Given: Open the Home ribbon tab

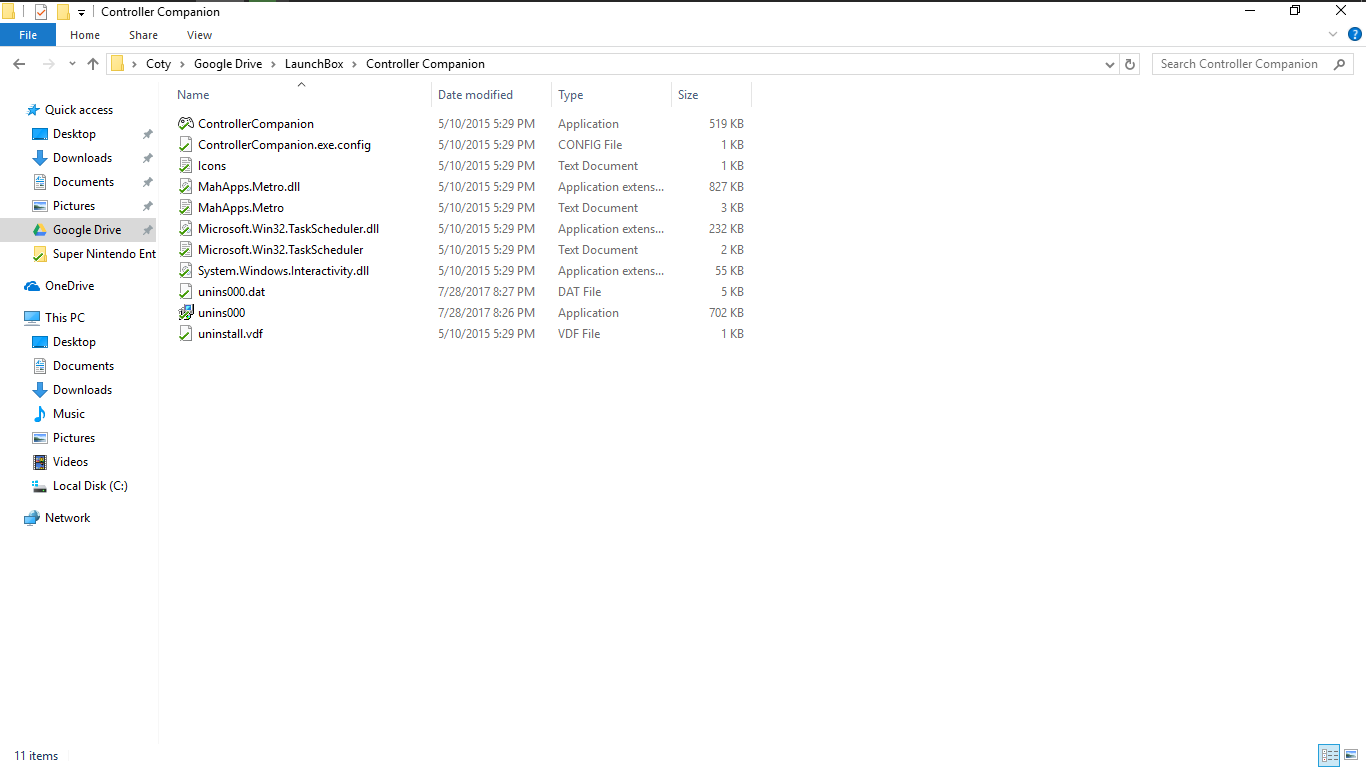Looking at the screenshot, I should (x=85, y=35).
